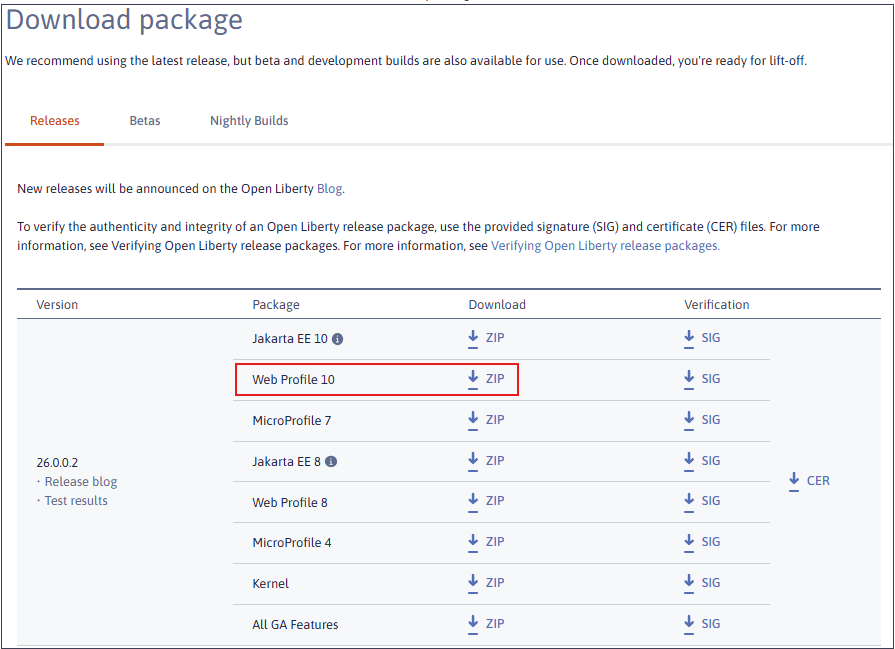Download the SIG file for Jakarta EE 10
895x649 pixels.
tap(702, 338)
